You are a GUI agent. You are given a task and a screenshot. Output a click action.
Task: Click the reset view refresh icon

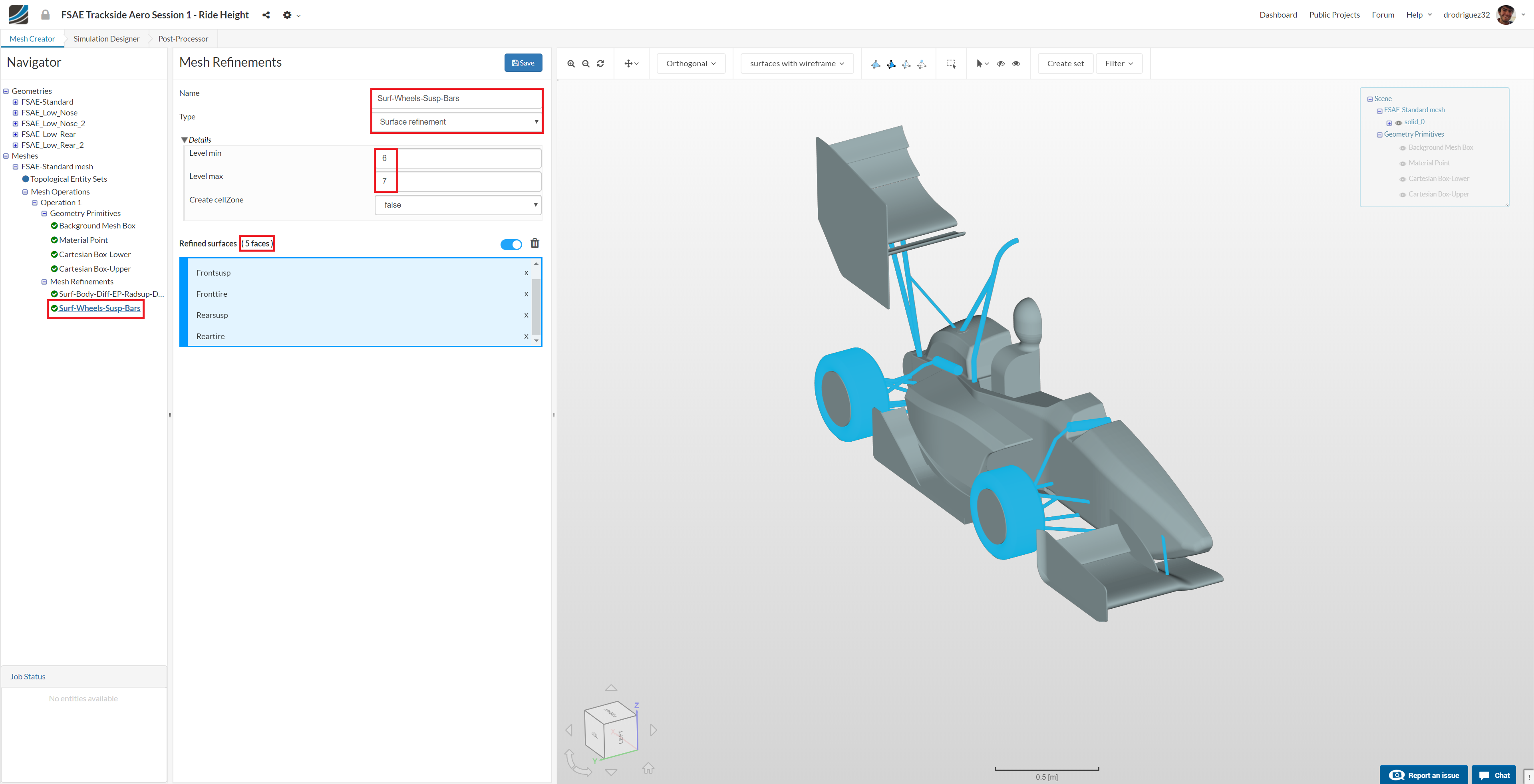(x=600, y=64)
